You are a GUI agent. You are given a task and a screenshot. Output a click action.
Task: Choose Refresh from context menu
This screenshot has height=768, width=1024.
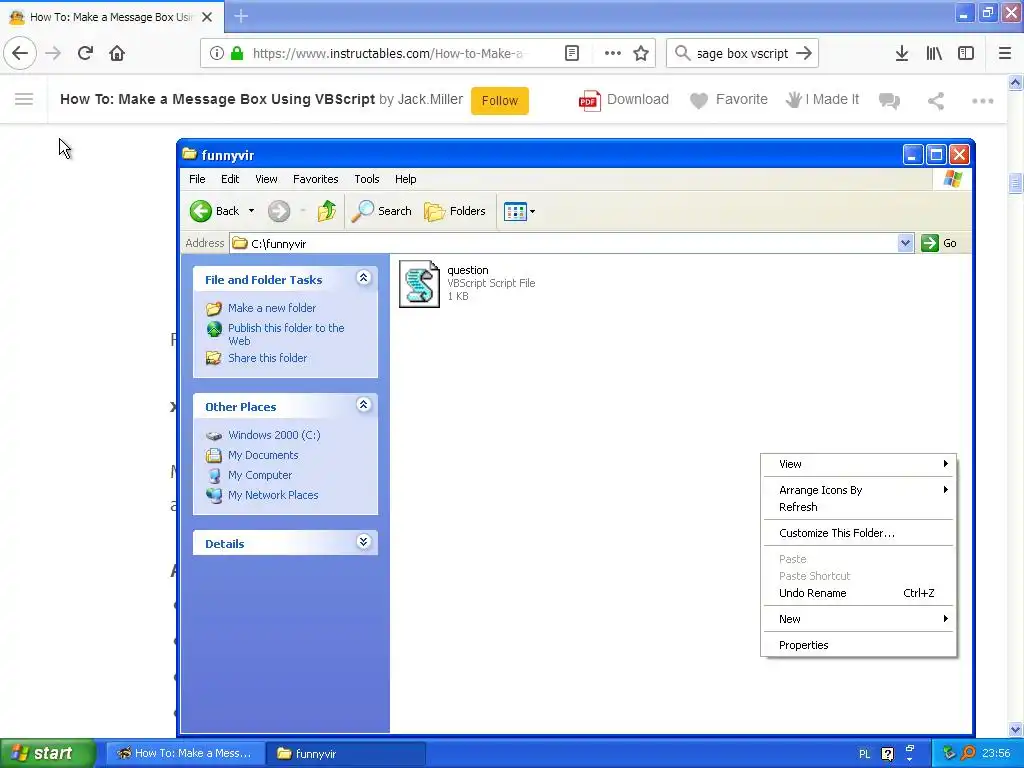coord(858,507)
